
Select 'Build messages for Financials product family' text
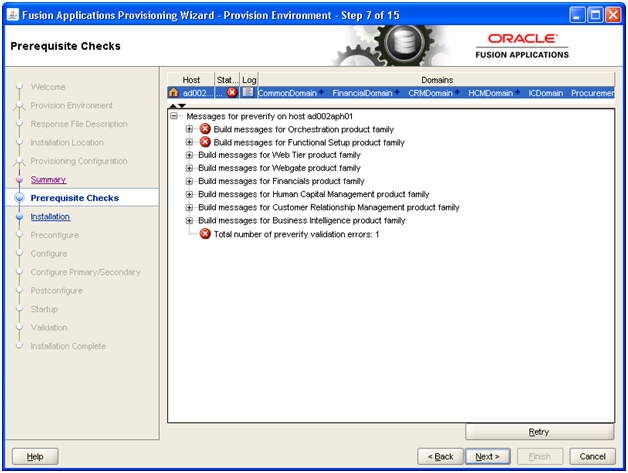pyautogui.click(x=281, y=181)
